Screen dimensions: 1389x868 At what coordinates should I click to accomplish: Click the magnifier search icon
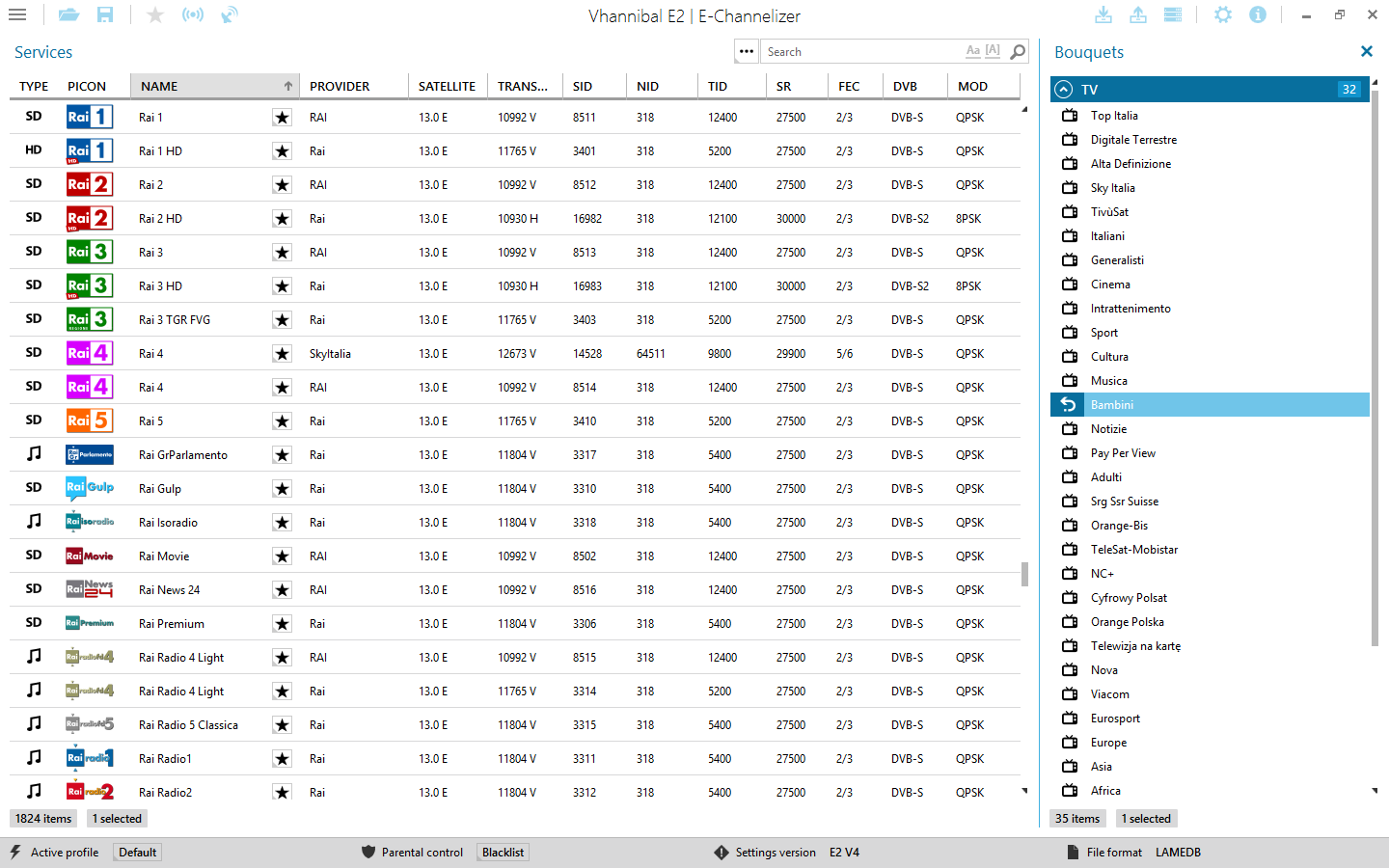(x=1018, y=52)
